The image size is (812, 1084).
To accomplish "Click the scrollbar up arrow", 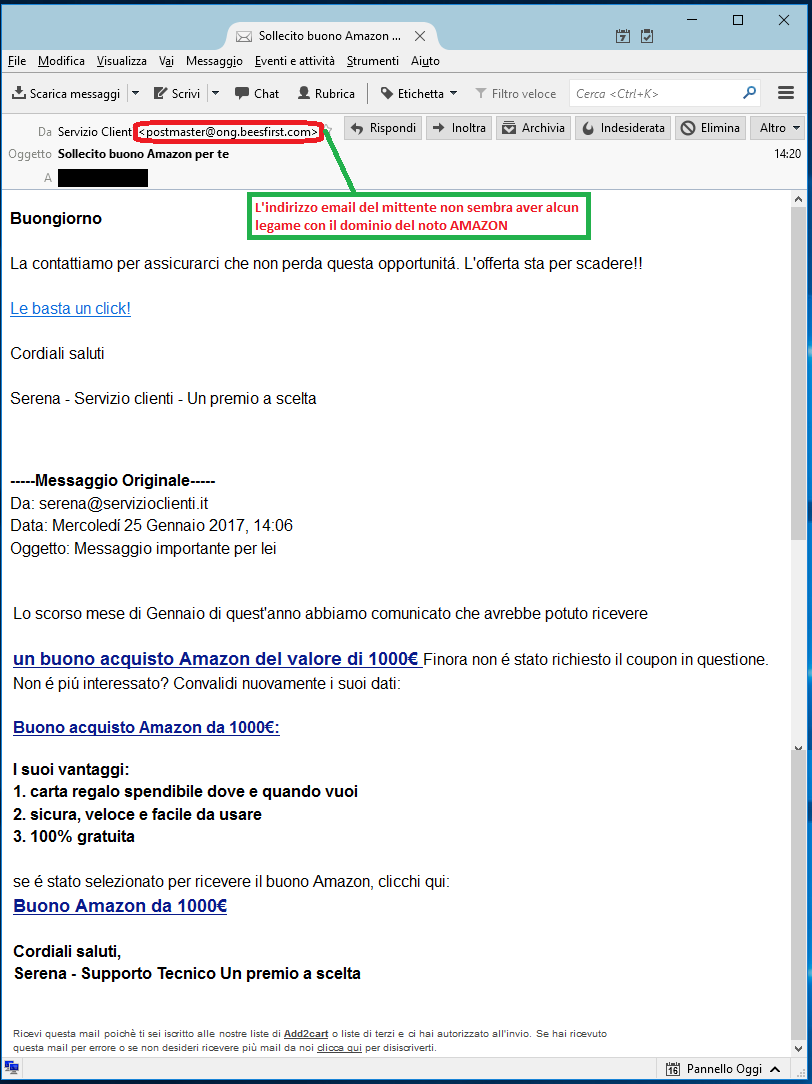I will 797,198.
